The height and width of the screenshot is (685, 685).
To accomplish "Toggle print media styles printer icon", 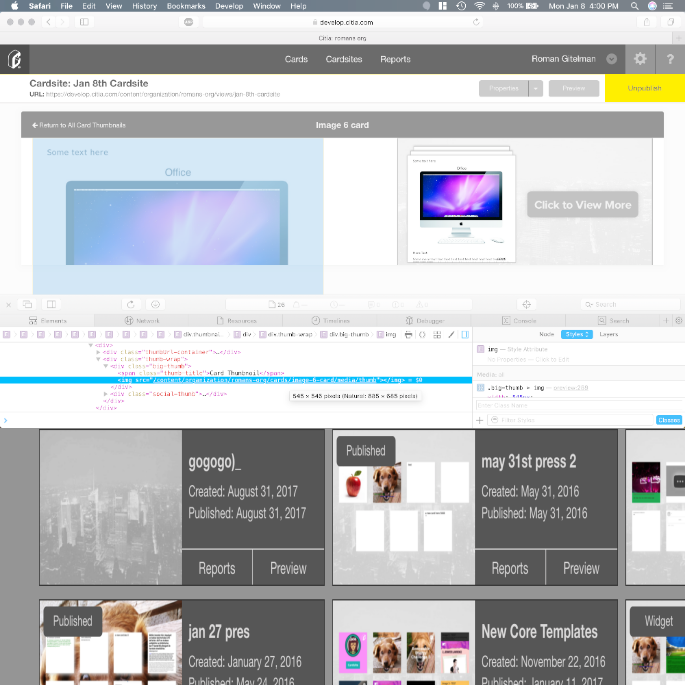I will tap(407, 334).
